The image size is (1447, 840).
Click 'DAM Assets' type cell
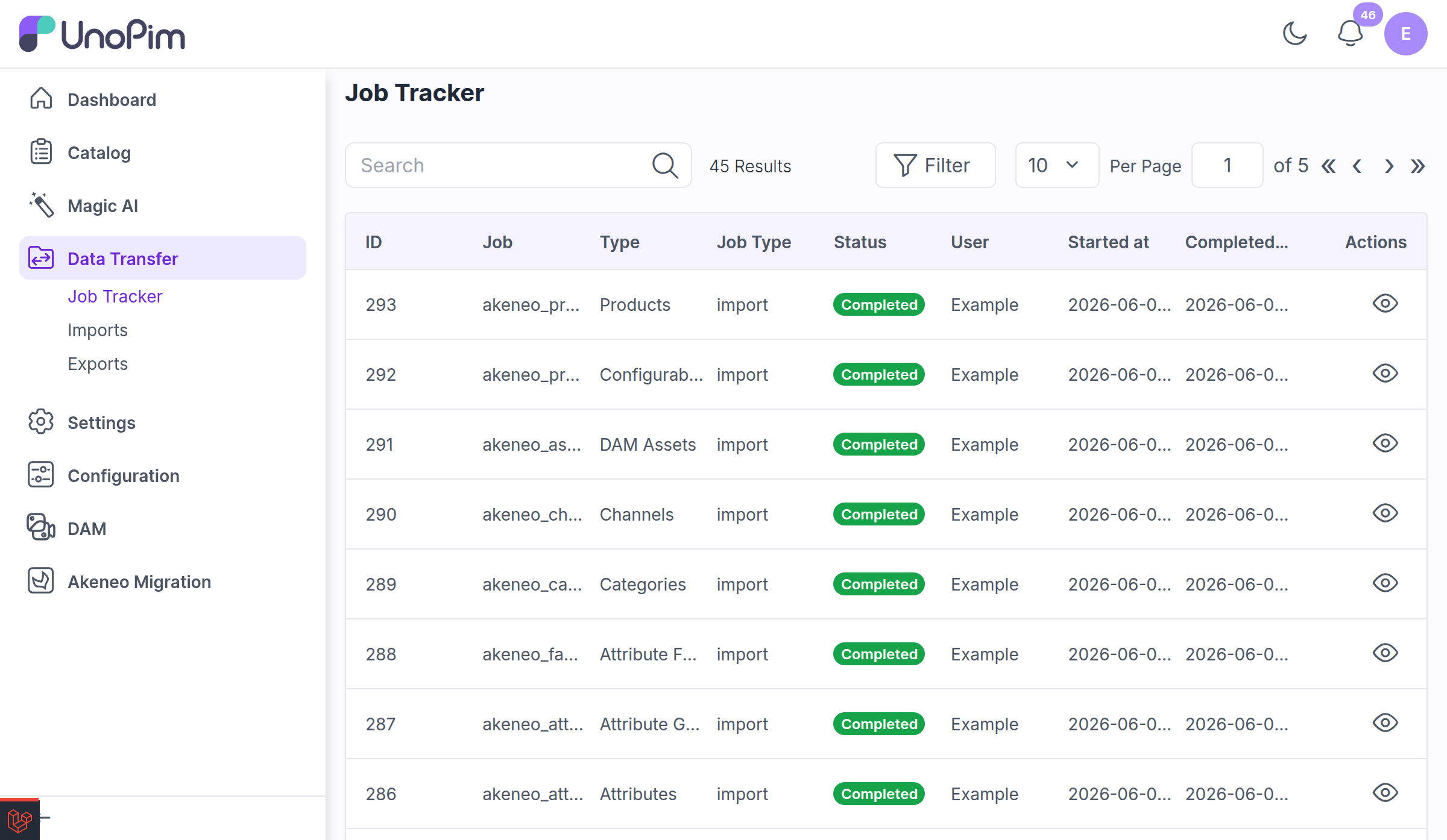click(648, 445)
